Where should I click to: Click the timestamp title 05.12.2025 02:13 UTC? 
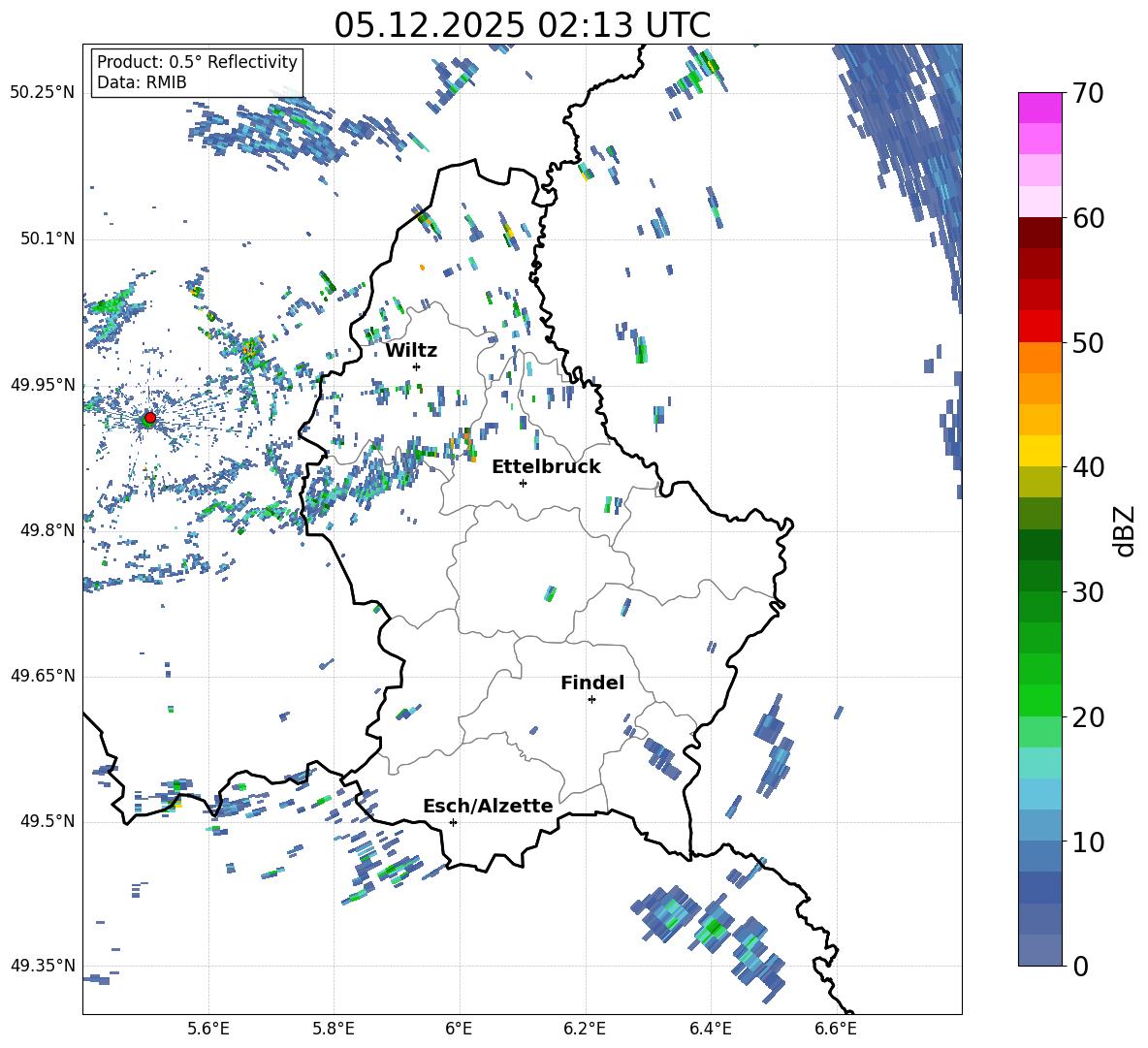[523, 25]
